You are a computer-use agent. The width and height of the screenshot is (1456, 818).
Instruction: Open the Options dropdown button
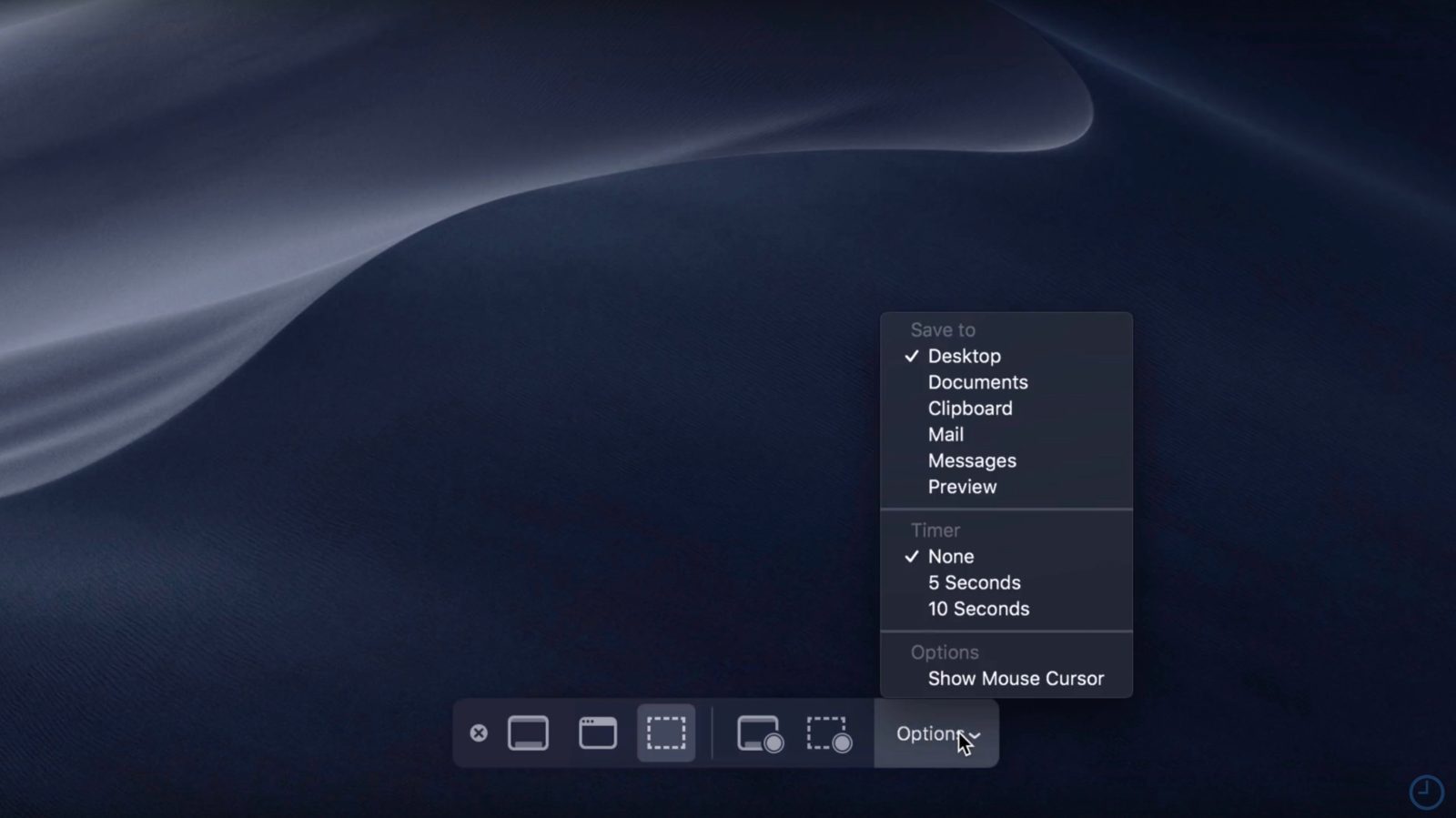point(928,733)
